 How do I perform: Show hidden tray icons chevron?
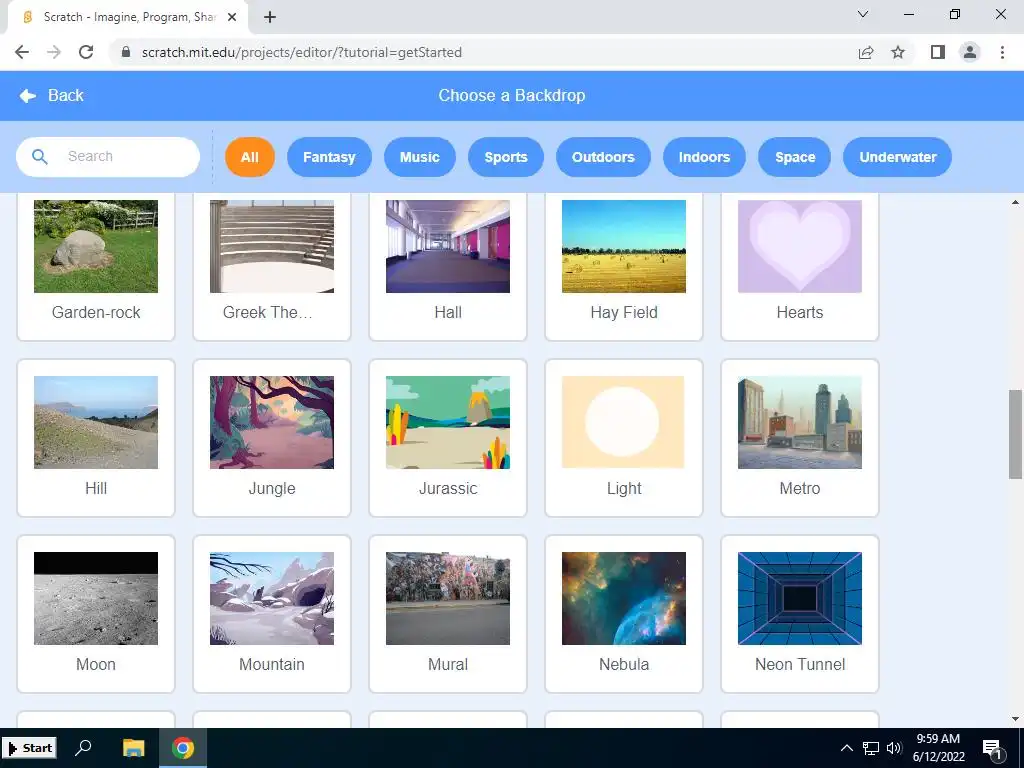tap(846, 748)
